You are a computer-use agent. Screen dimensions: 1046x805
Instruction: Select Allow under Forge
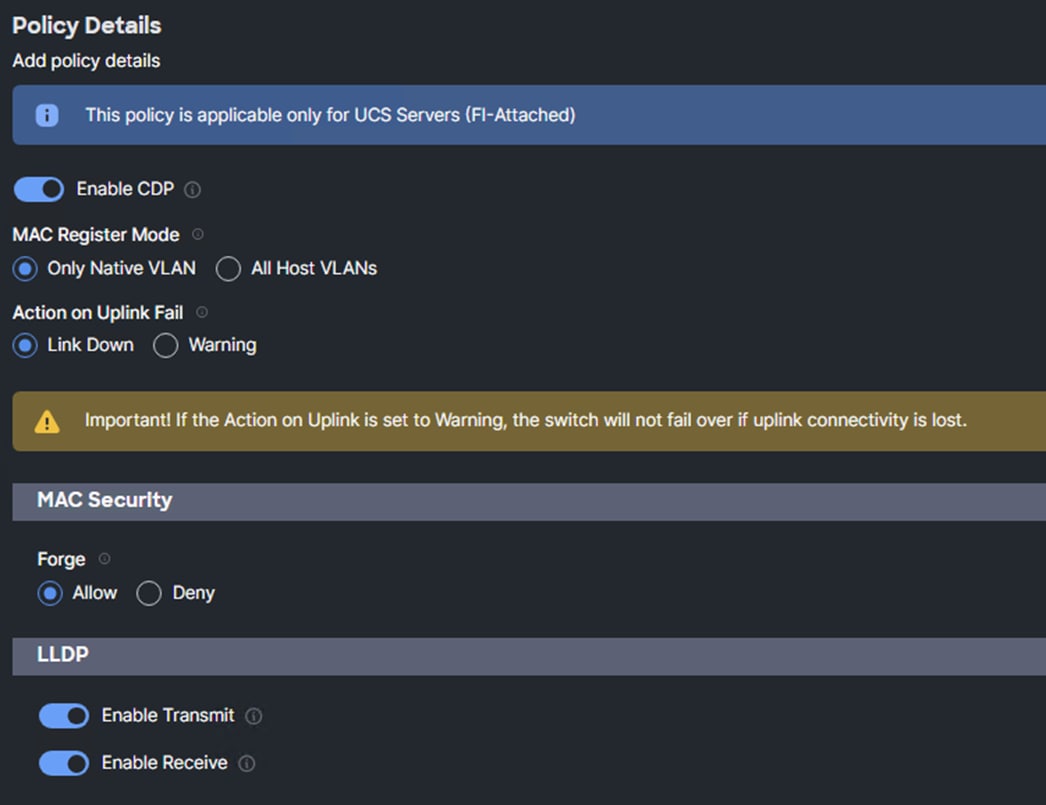click(x=50, y=593)
